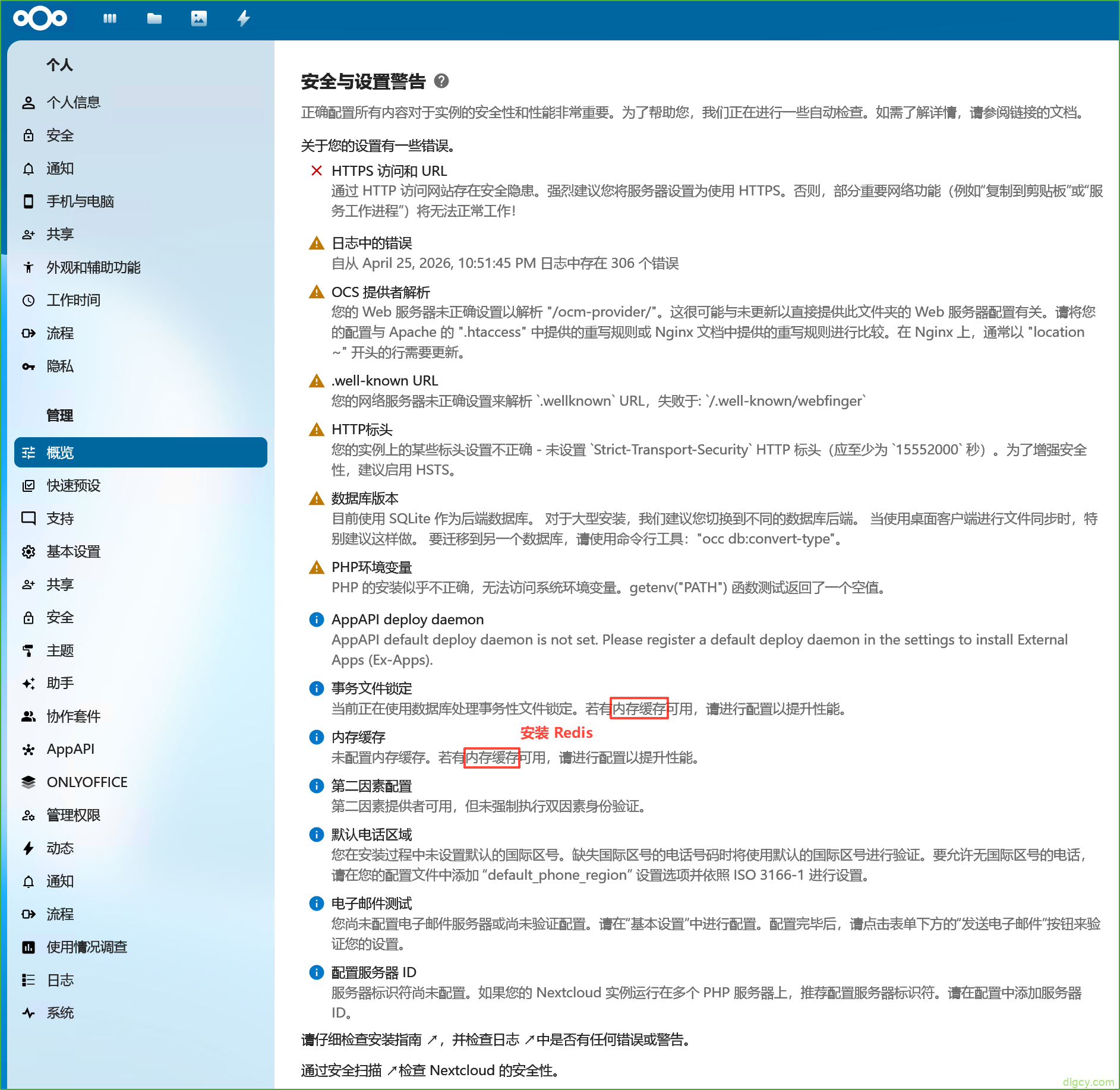Open the Dashboard app icon in top bar
Screen dimensions: 1120x1090
pyautogui.click(x=110, y=18)
